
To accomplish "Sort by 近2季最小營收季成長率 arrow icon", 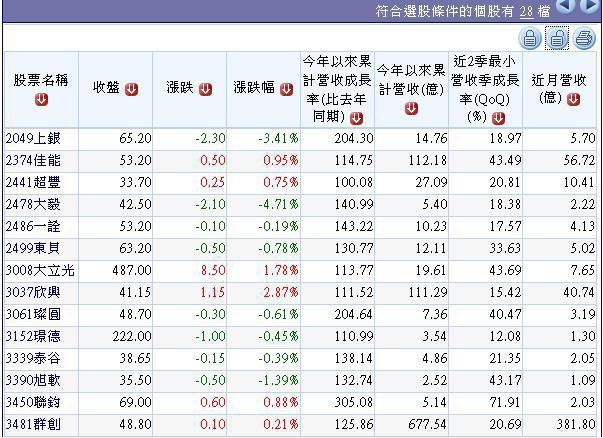I will pos(498,118).
